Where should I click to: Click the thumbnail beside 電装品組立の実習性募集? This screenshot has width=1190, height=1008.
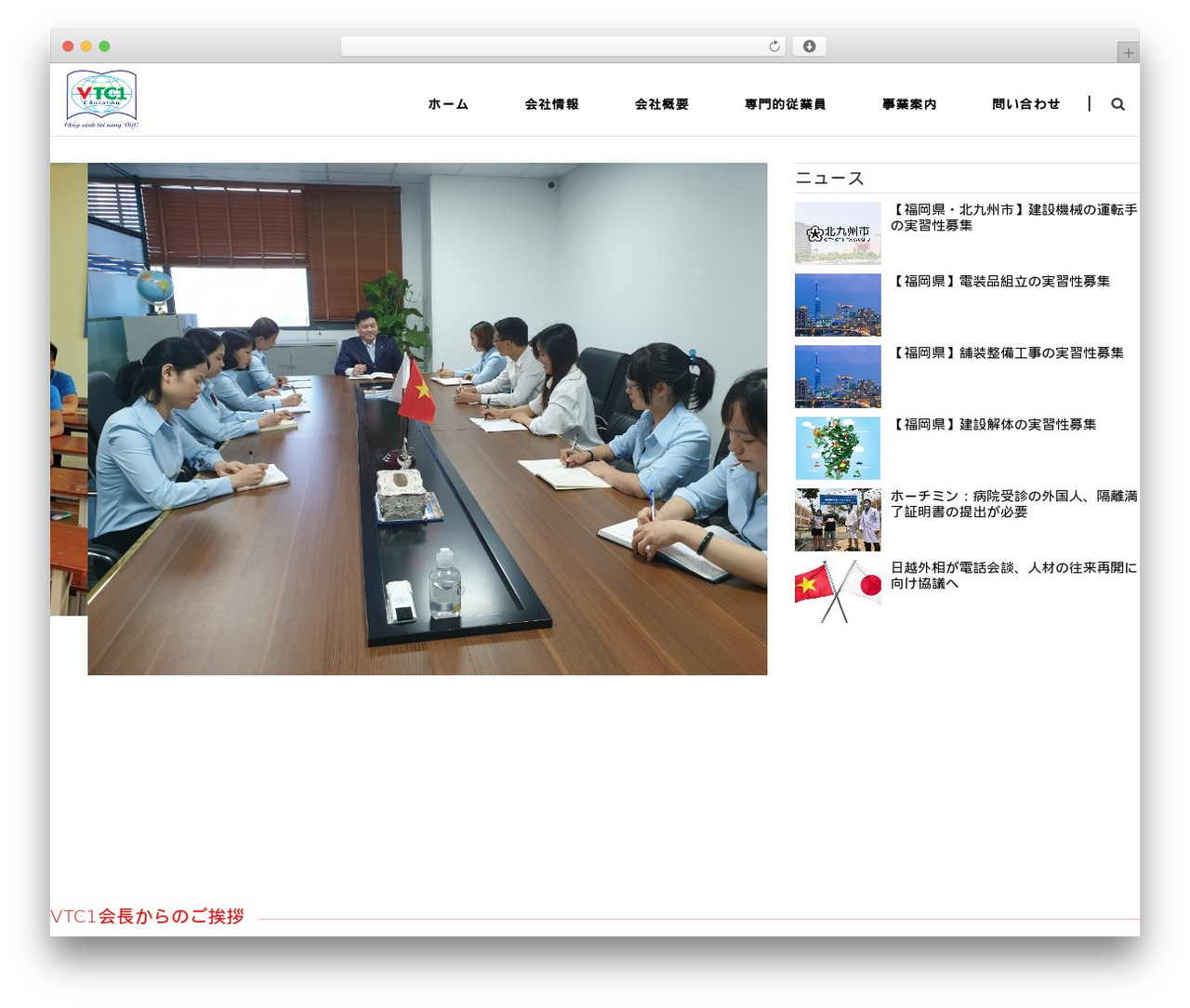click(x=838, y=305)
